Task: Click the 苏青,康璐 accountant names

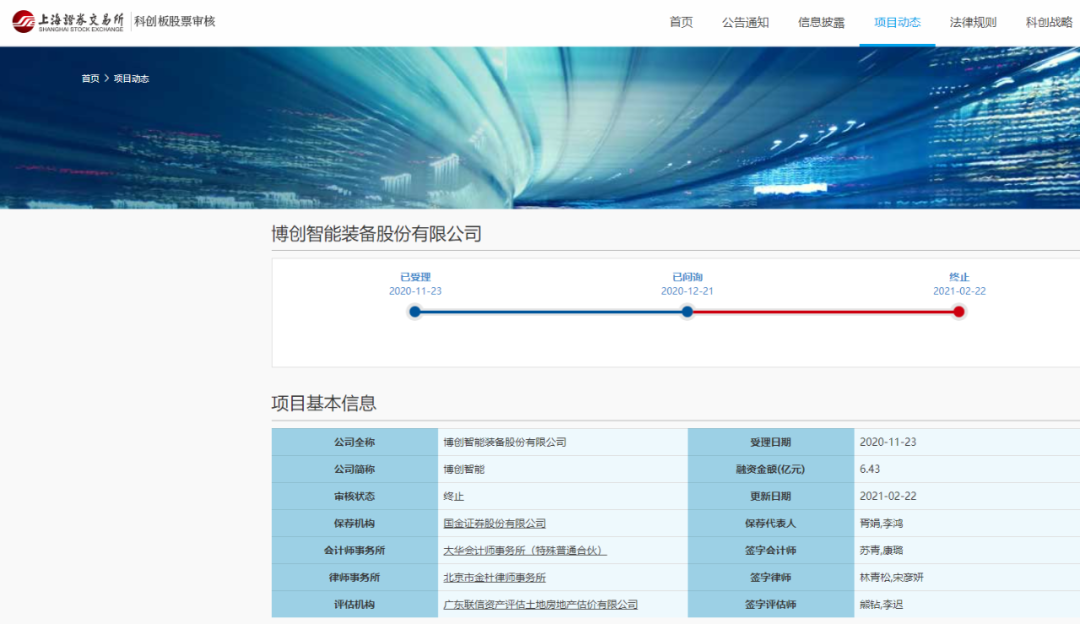Action: (881, 550)
